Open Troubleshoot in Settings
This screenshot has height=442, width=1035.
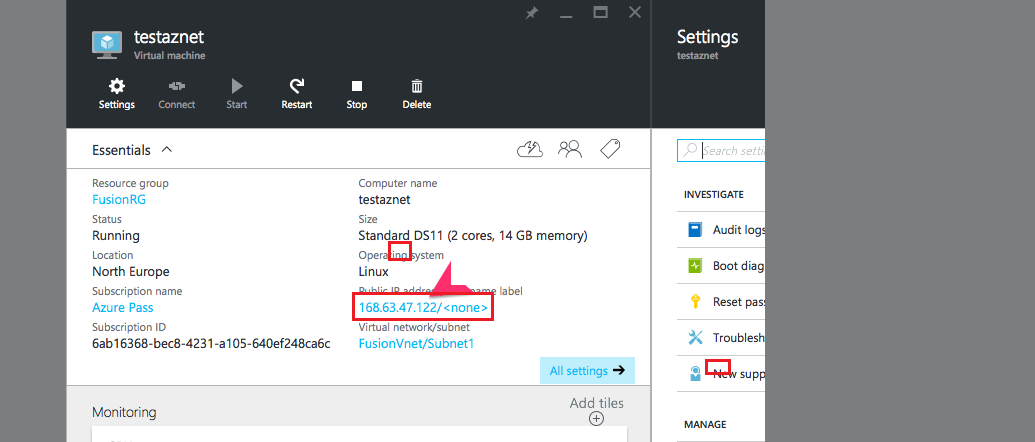click(721, 338)
